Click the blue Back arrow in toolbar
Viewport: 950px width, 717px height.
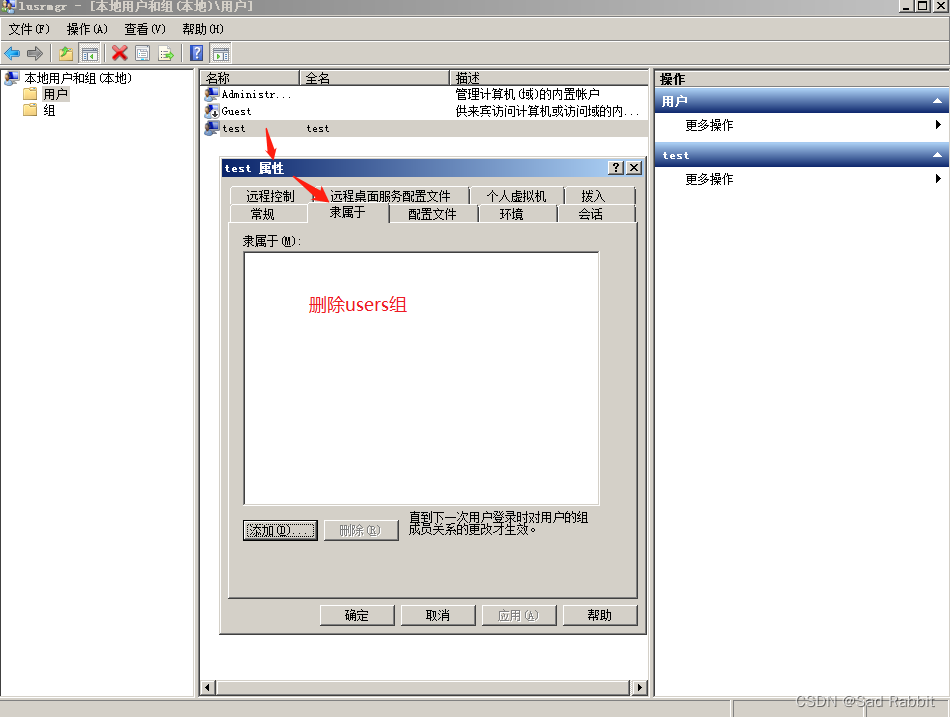(x=12, y=54)
